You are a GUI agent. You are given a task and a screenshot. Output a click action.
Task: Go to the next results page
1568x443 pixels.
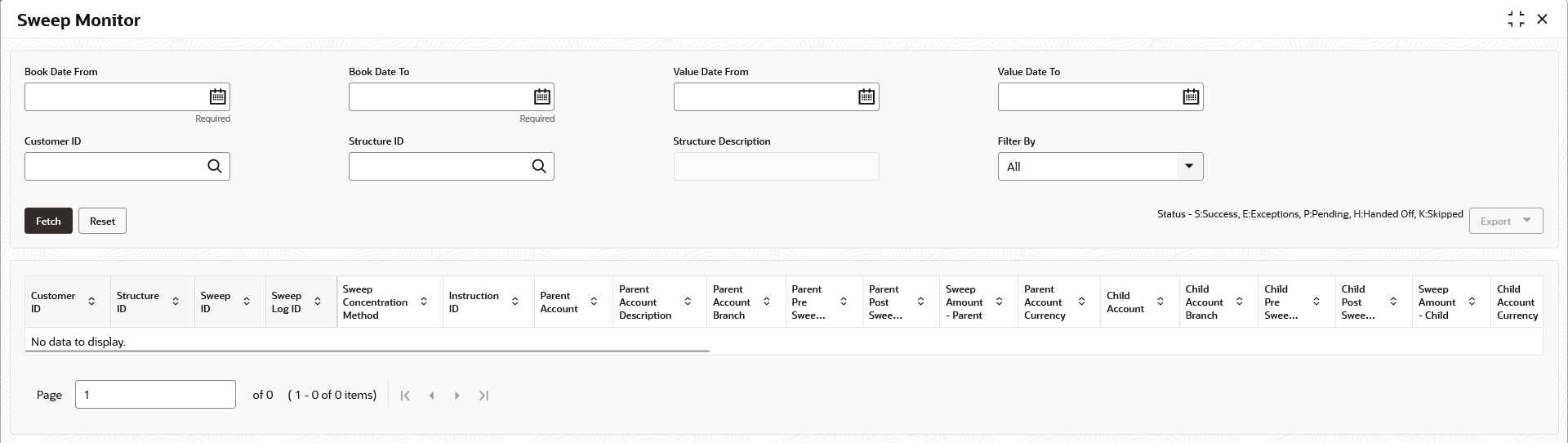pyautogui.click(x=457, y=396)
